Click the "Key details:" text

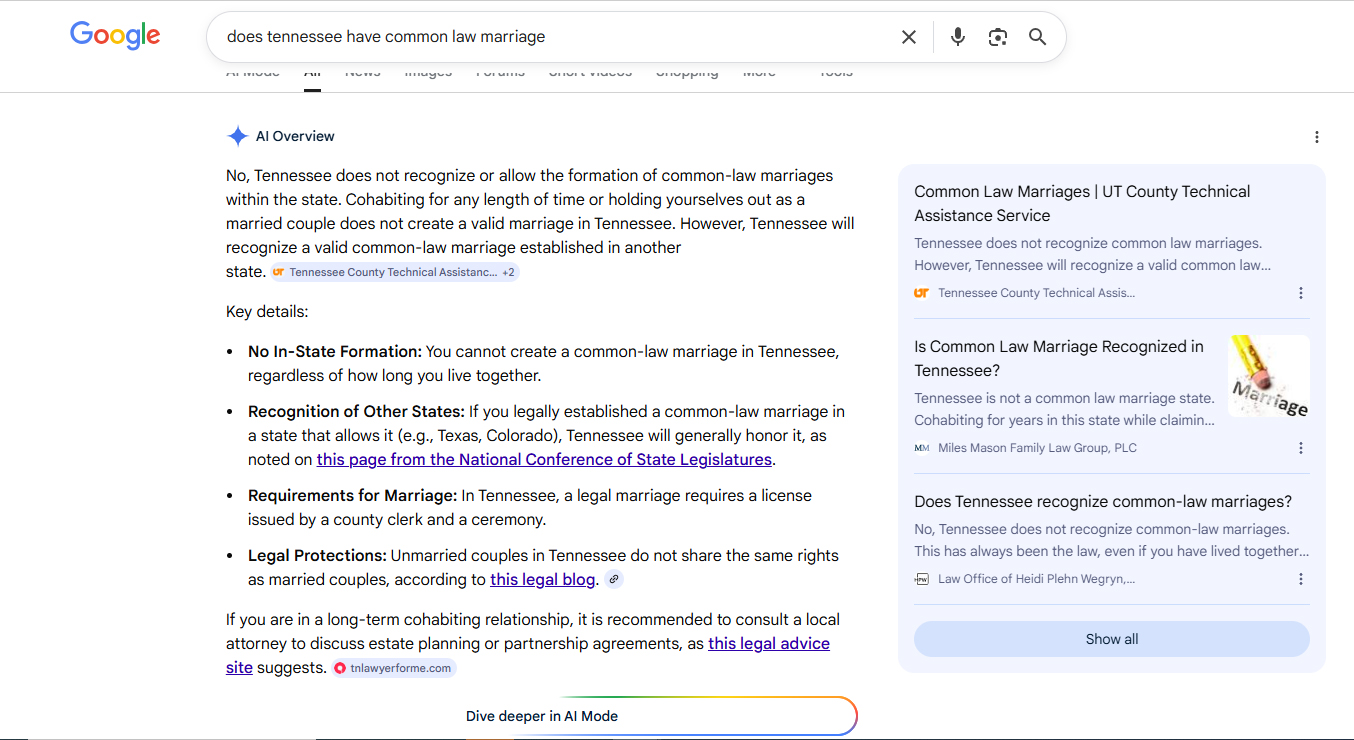[x=267, y=312]
